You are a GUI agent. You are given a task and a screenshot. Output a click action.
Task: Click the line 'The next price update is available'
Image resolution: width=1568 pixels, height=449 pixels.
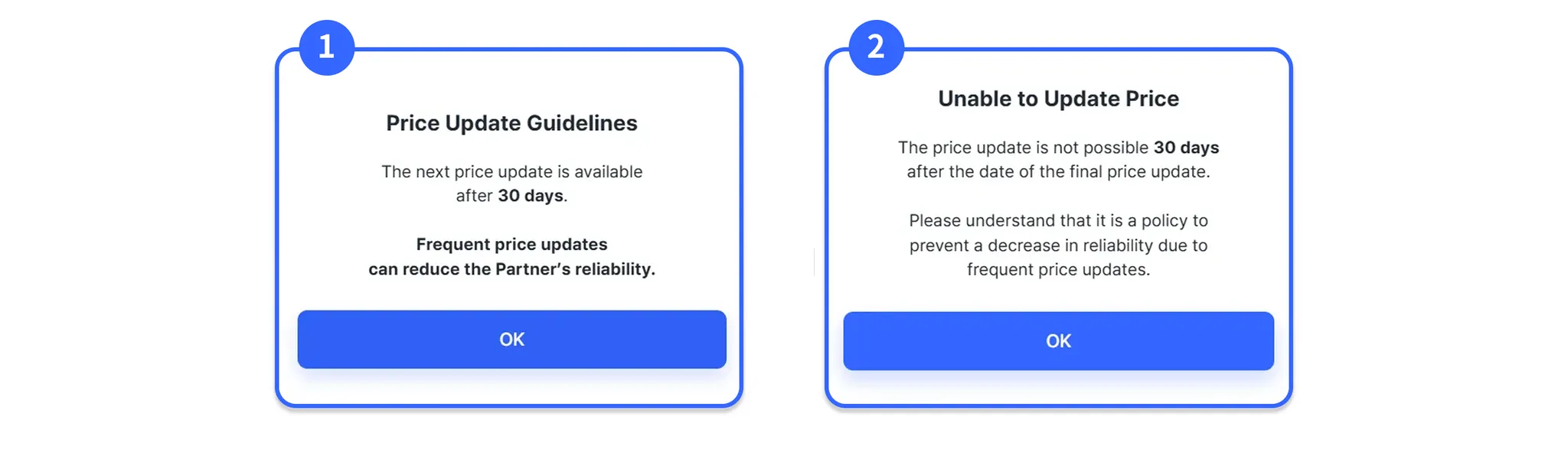pyautogui.click(x=511, y=172)
